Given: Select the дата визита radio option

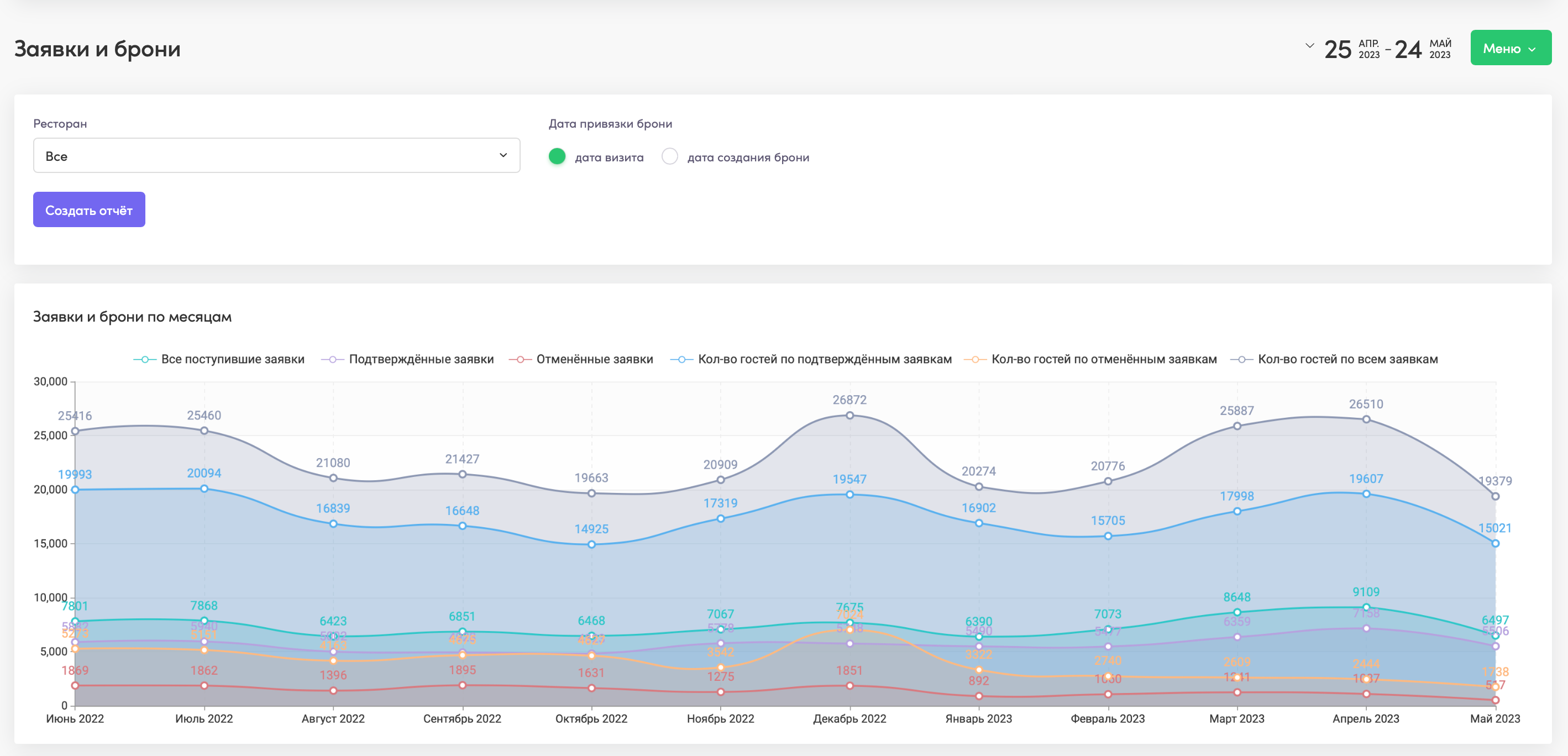Looking at the screenshot, I should click(x=557, y=156).
